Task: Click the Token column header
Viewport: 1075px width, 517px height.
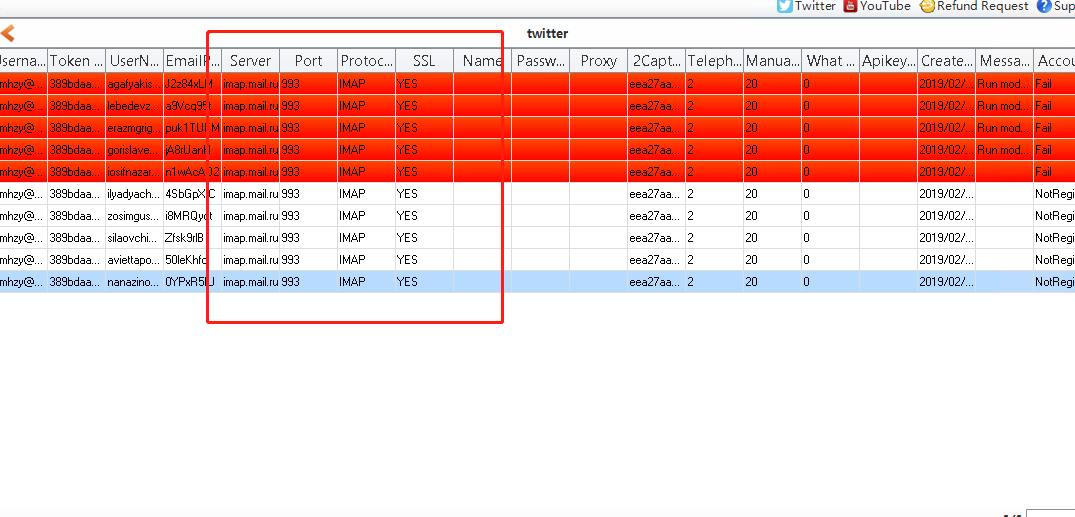Action: point(76,61)
